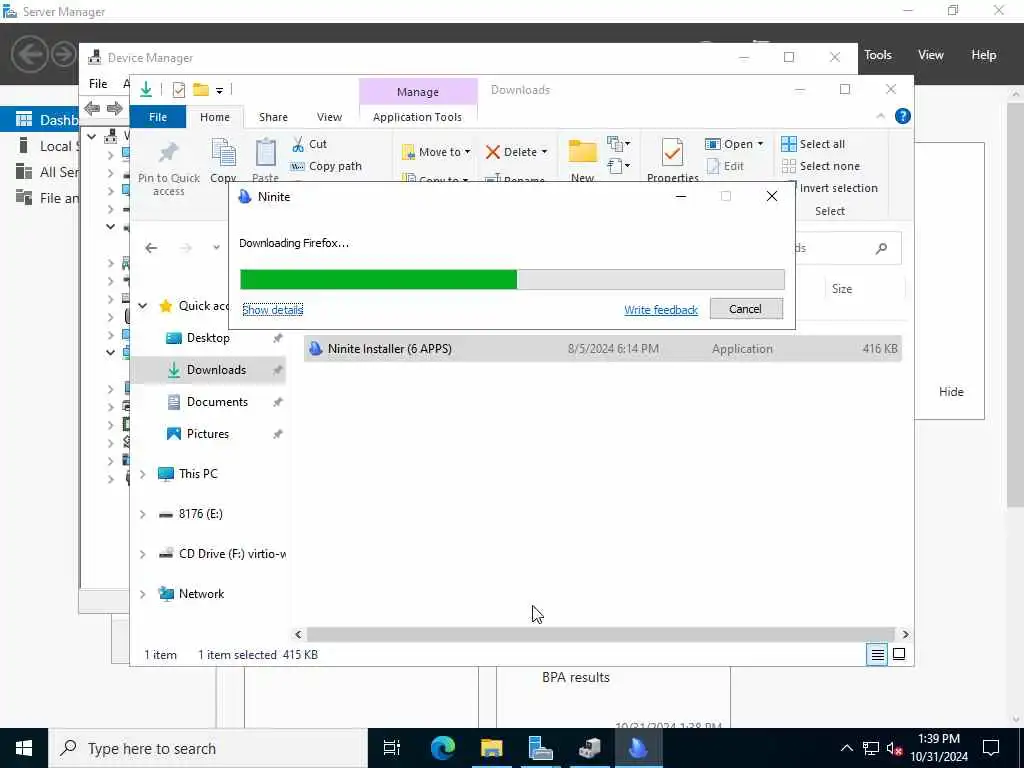The image size is (1024, 768).
Task: Click Pin to Quick access icon
Action: coord(168,153)
